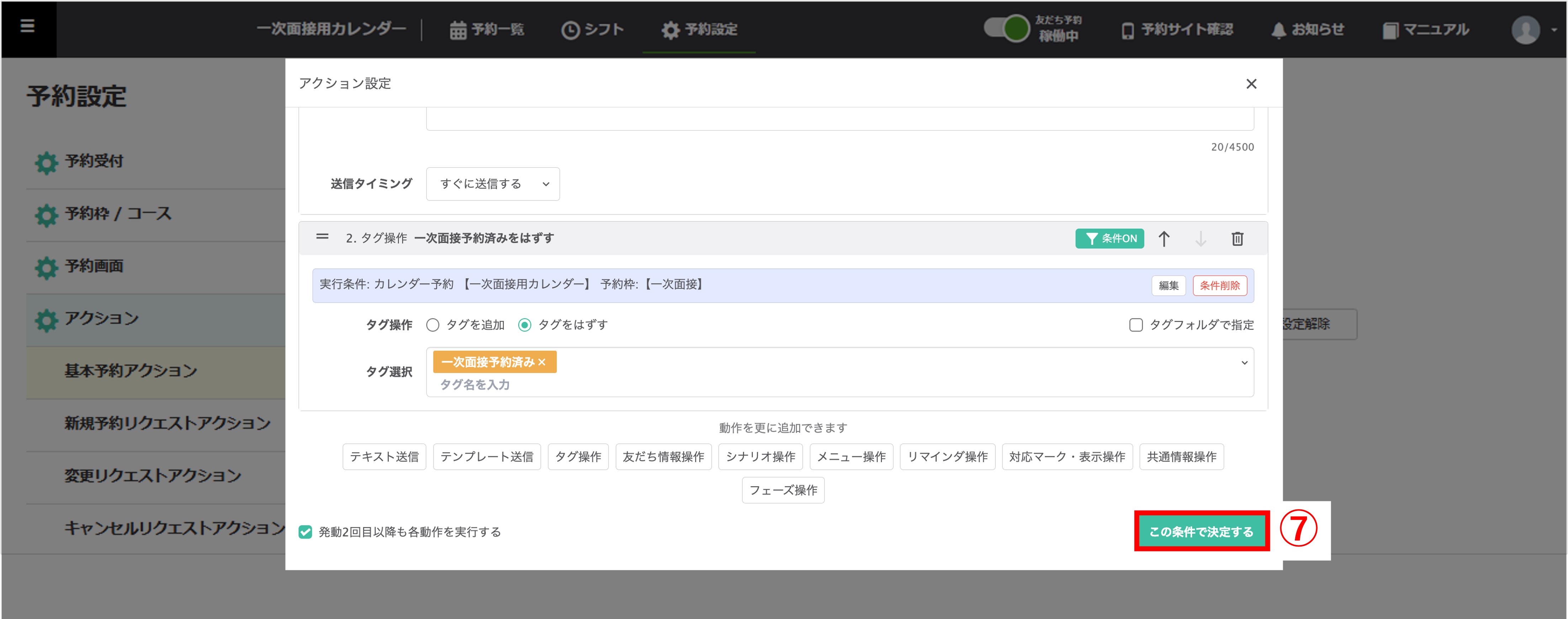
Task: Open the シフト tab
Action: pos(592,29)
